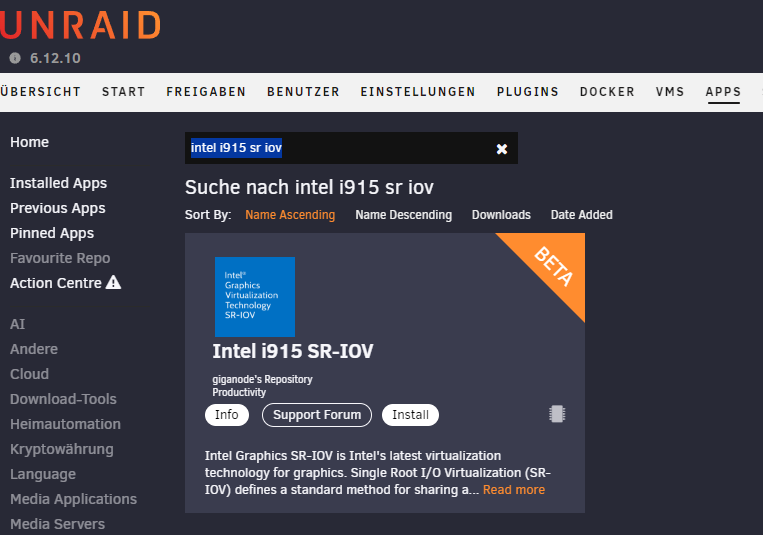Click the Productivity category label on card
This screenshot has width=763, height=535.
click(239, 392)
